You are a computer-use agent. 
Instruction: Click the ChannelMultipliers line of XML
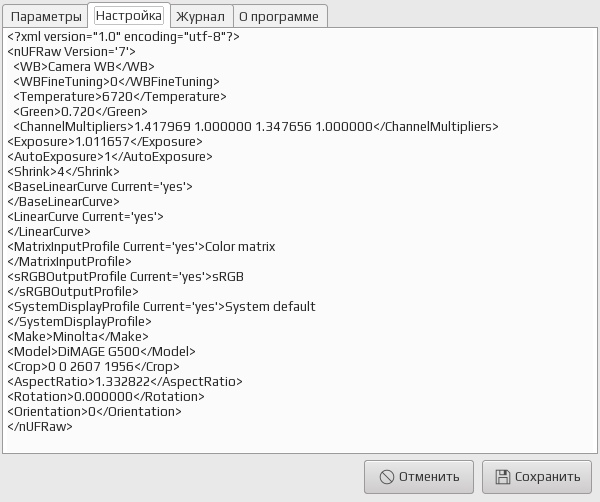click(256, 127)
